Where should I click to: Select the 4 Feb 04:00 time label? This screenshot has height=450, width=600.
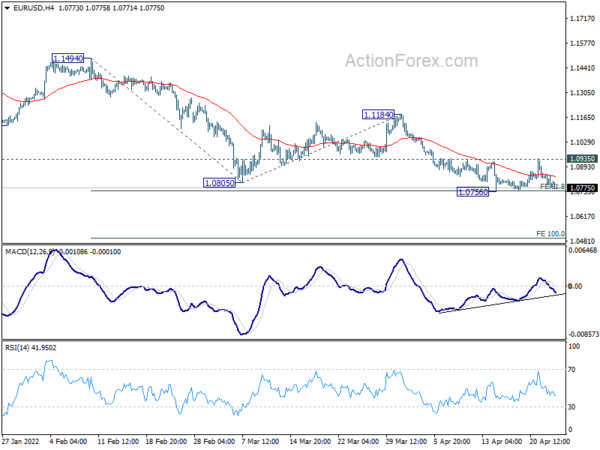coord(69,441)
